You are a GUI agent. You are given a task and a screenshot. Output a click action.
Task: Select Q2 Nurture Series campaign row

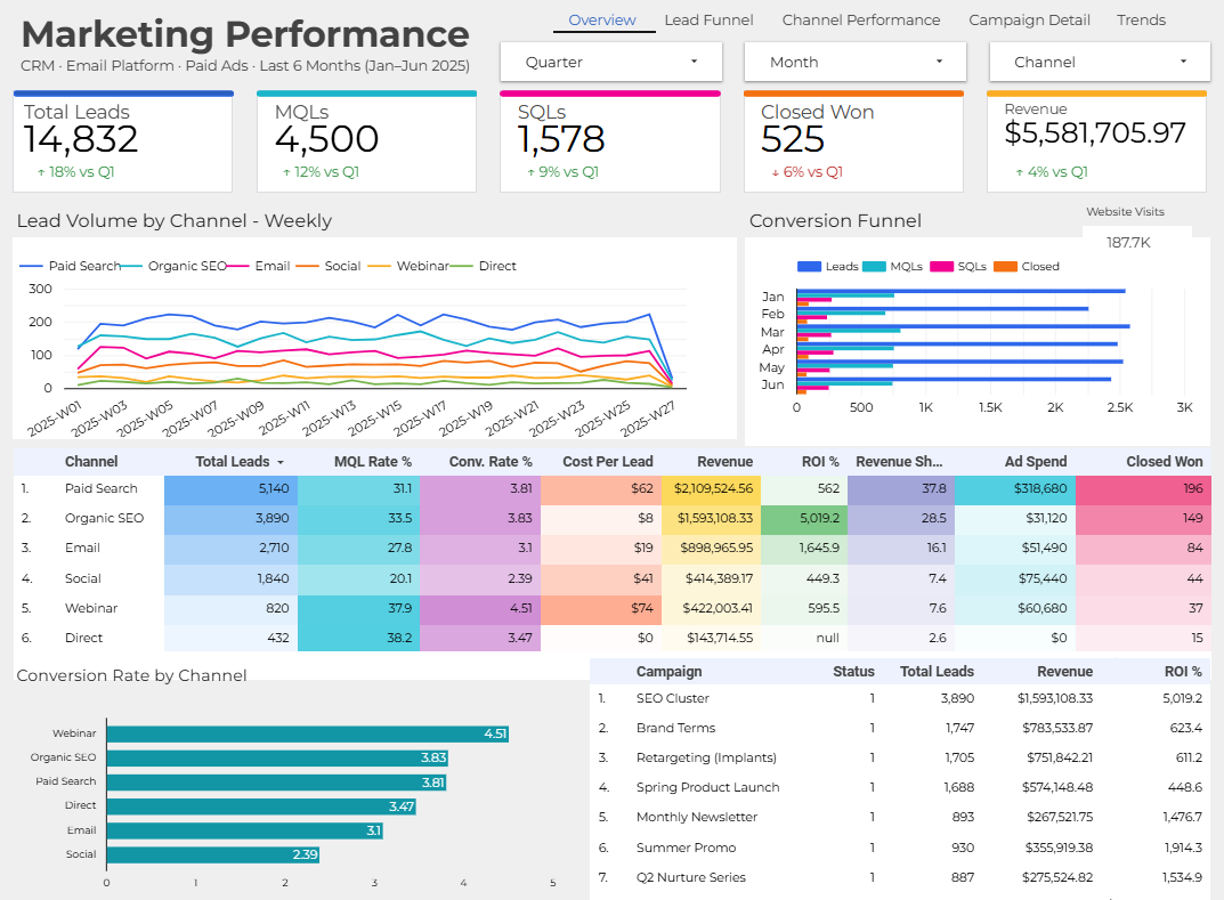pos(900,878)
